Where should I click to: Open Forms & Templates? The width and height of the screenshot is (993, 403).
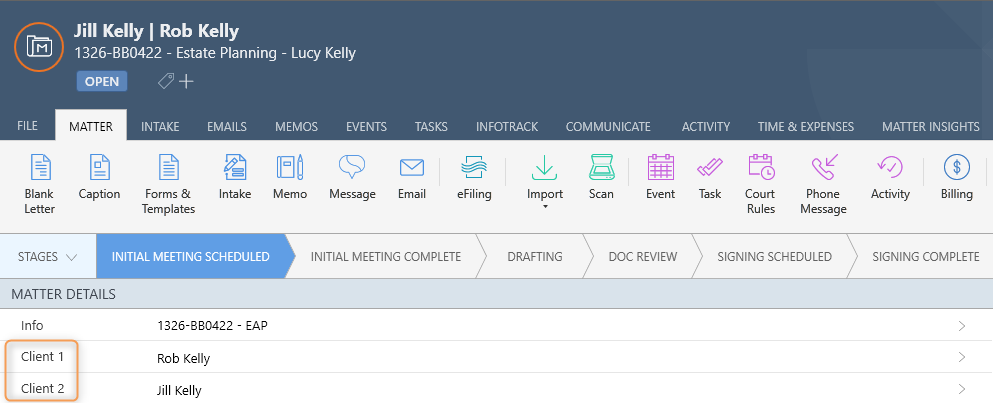pos(168,184)
